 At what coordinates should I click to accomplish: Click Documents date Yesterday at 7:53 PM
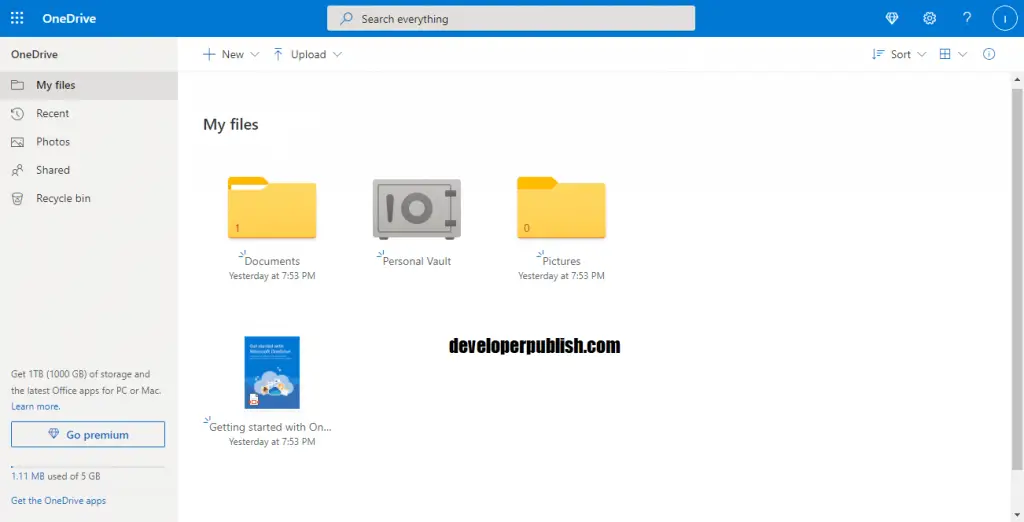[272, 276]
